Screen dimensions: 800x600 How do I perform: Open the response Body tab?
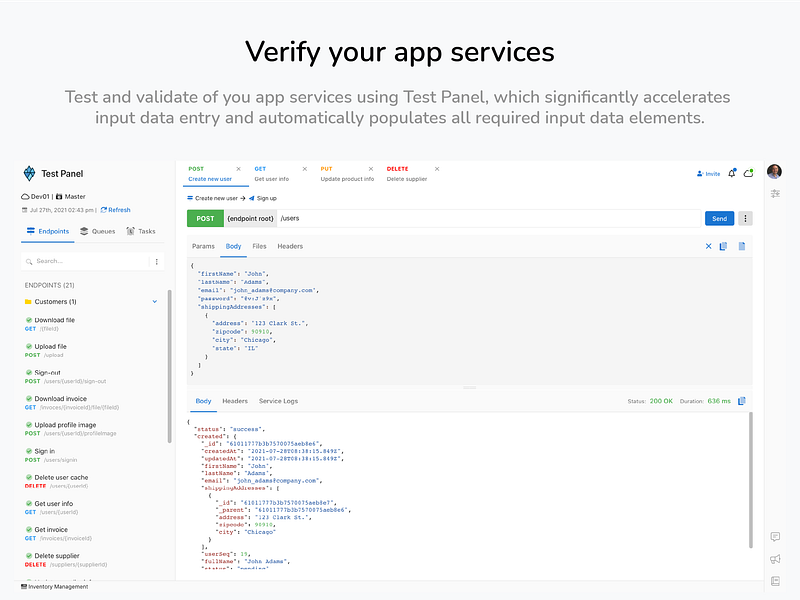click(203, 401)
